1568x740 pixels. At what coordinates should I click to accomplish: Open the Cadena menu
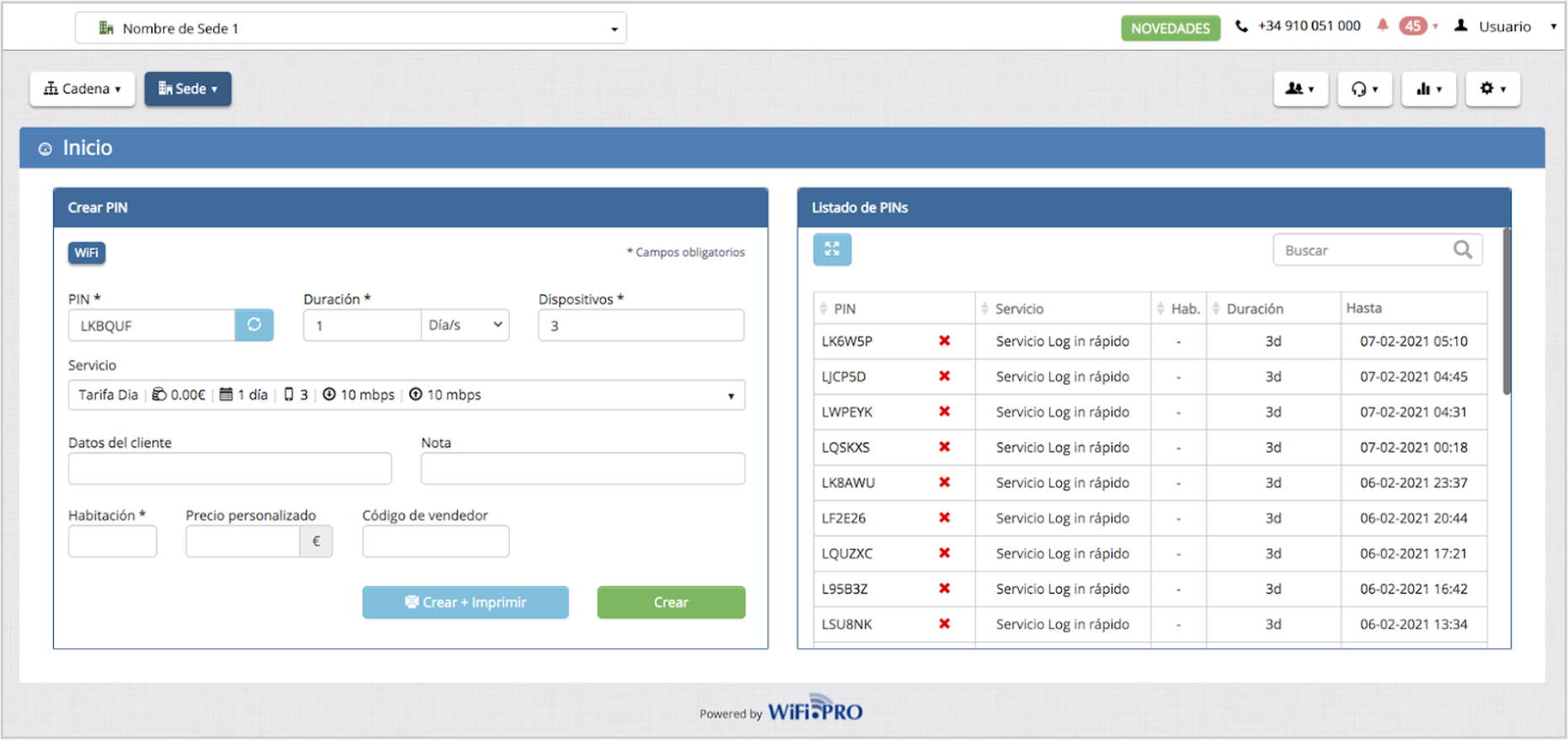pos(83,89)
